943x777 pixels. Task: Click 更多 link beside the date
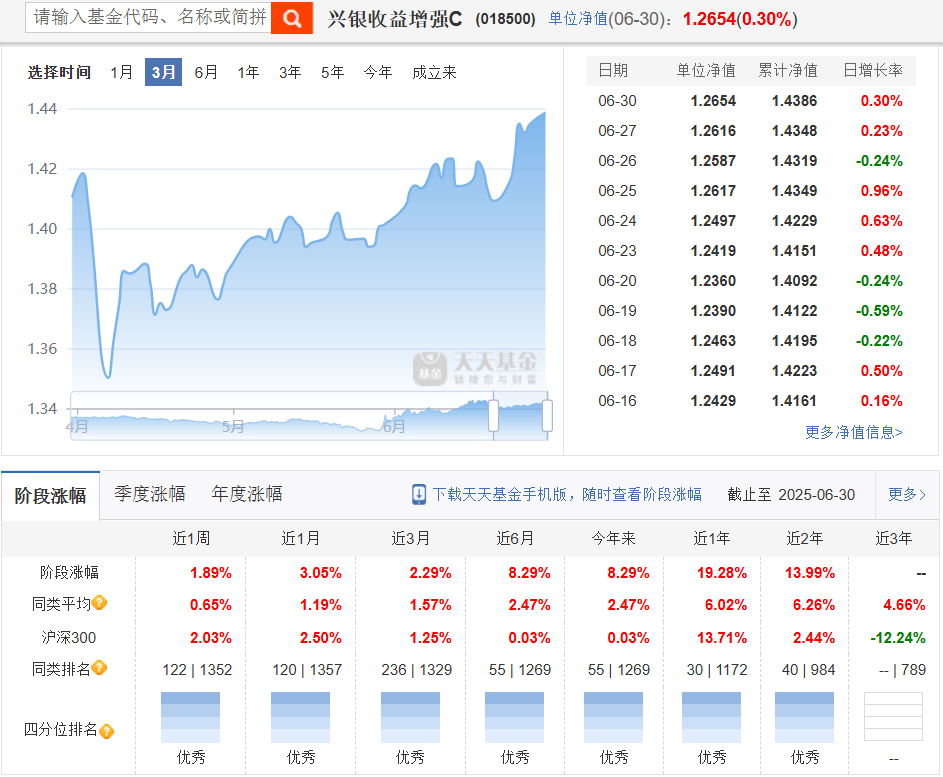point(907,494)
